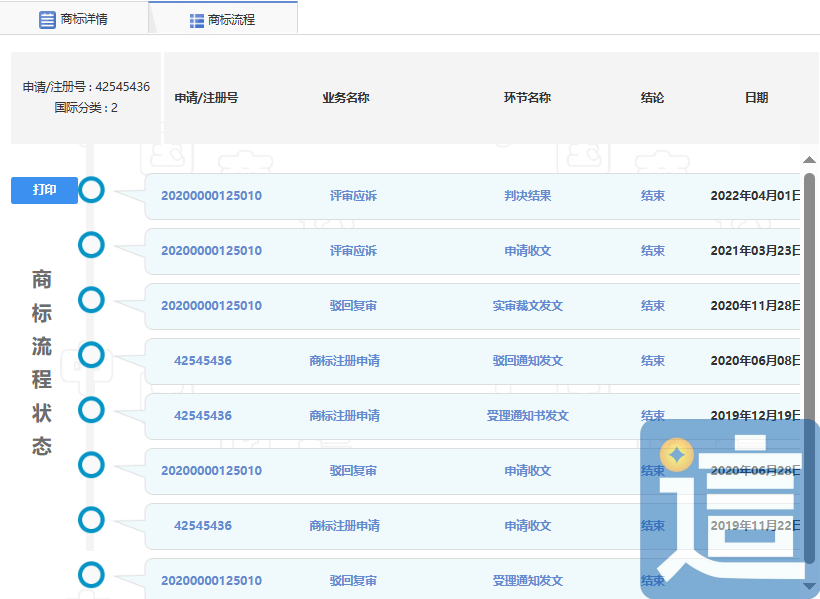Click the timeline circle for 实审裁文发文 row
This screenshot has width=820, height=599.
pos(92,300)
